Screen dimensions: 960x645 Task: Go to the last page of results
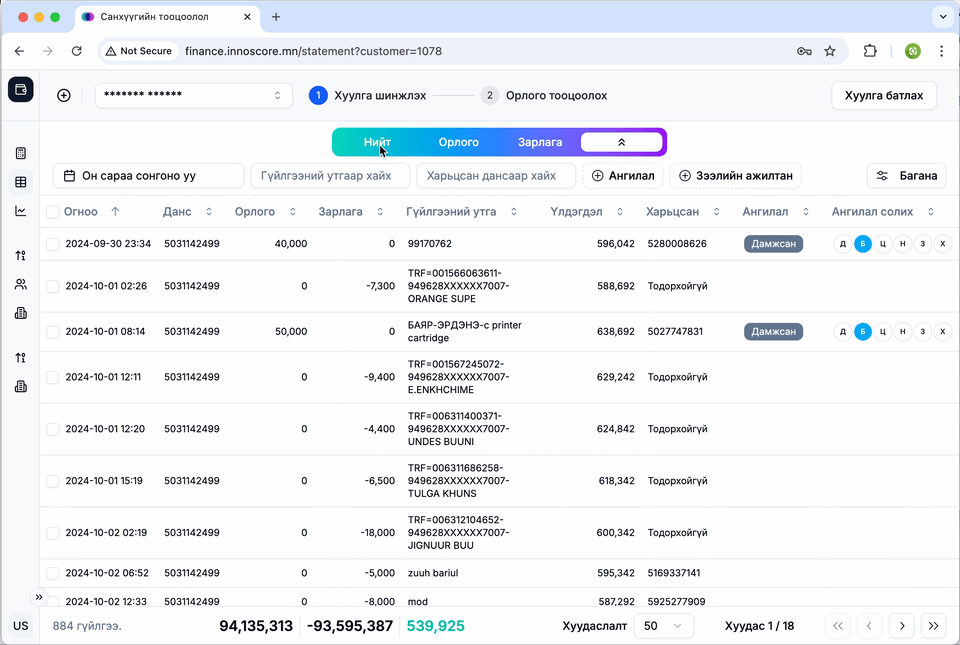pyautogui.click(x=933, y=626)
